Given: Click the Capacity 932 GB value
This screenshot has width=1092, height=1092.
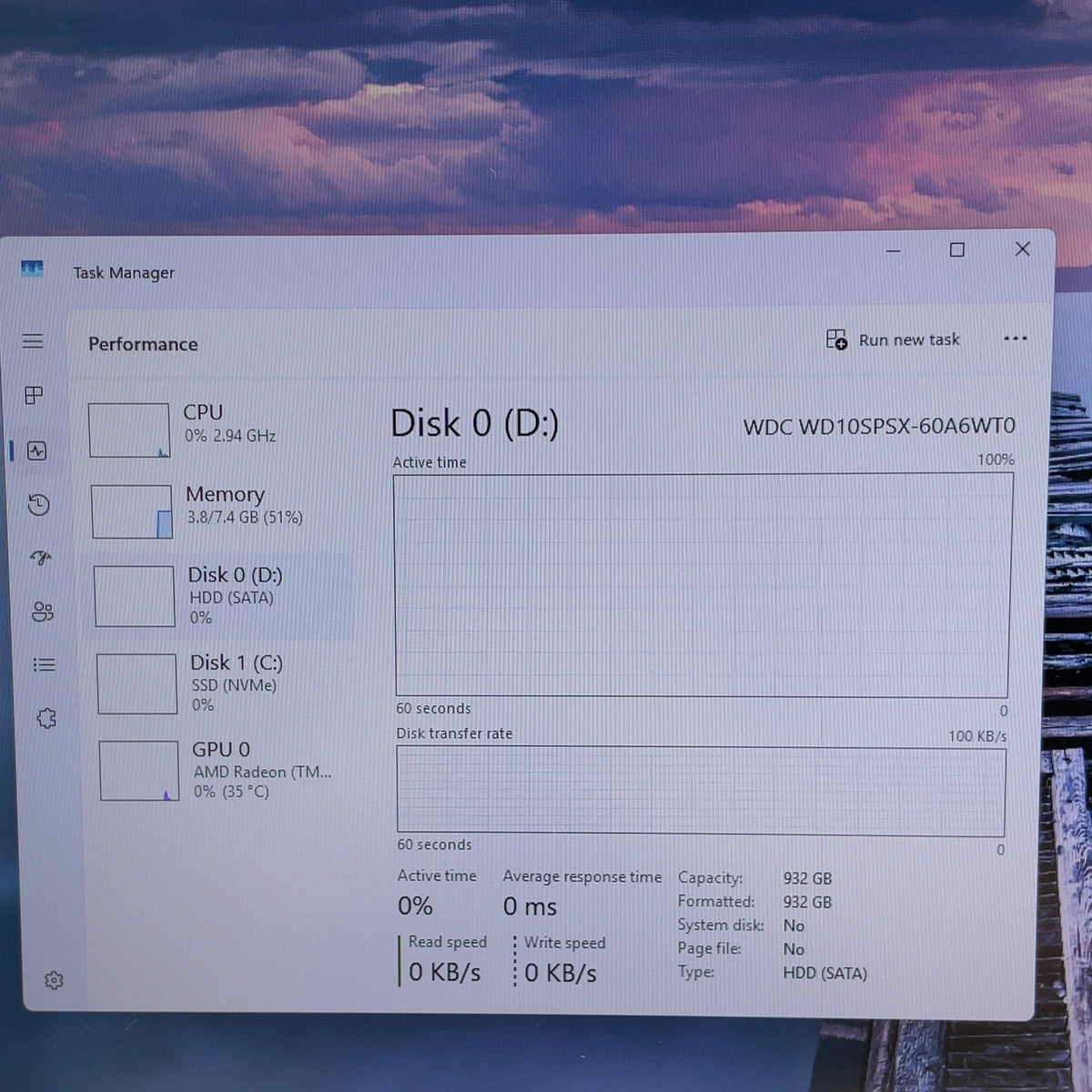Looking at the screenshot, I should 807,878.
